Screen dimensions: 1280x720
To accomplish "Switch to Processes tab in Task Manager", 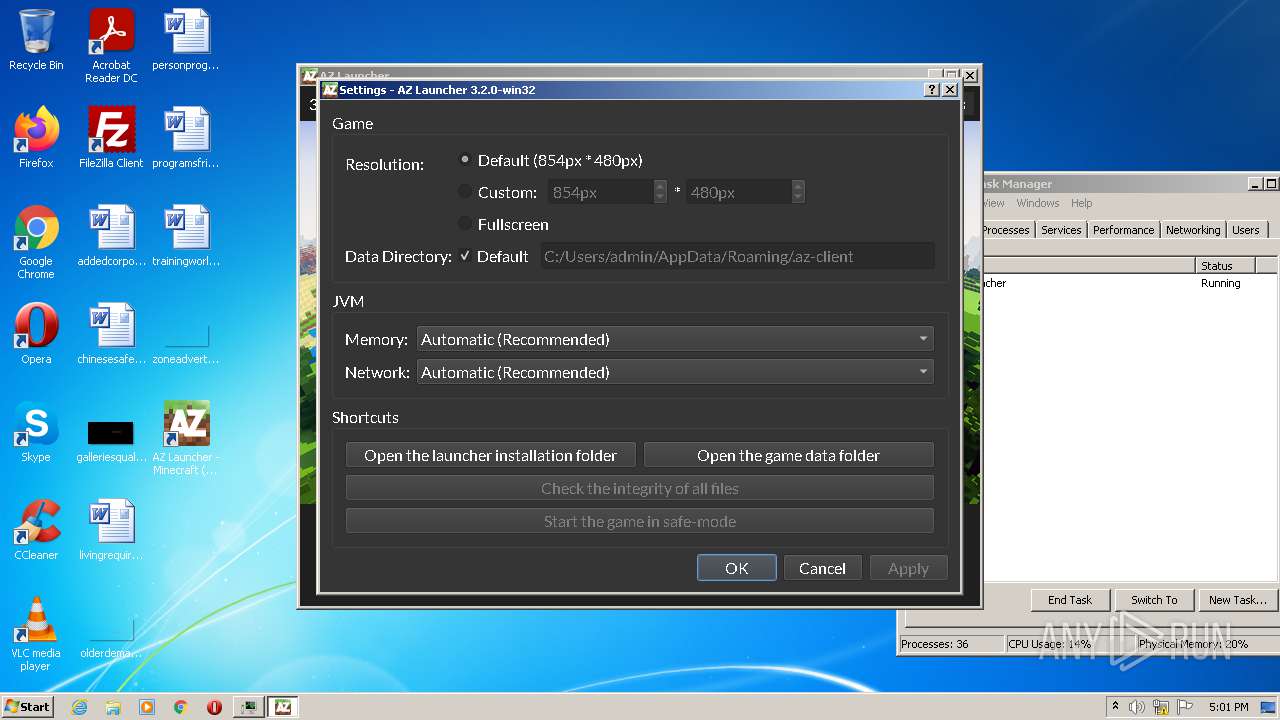I will 1006,230.
